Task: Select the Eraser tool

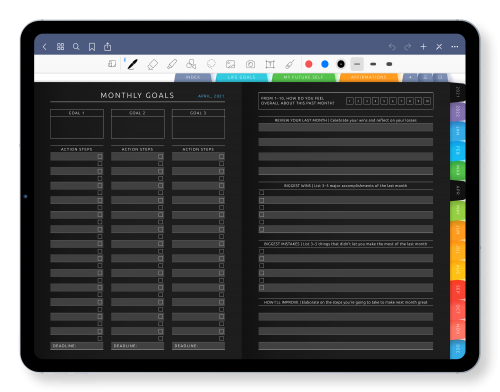Action: 152,64
